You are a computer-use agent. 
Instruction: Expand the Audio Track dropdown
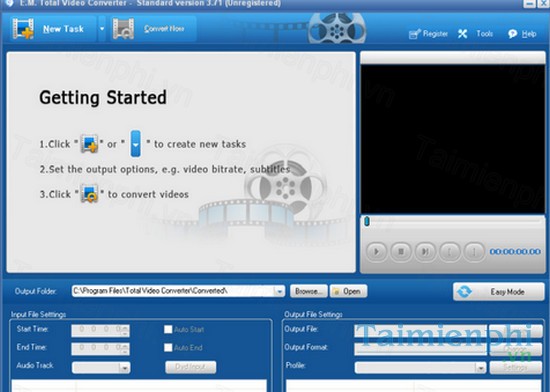pyautogui.click(x=124, y=368)
